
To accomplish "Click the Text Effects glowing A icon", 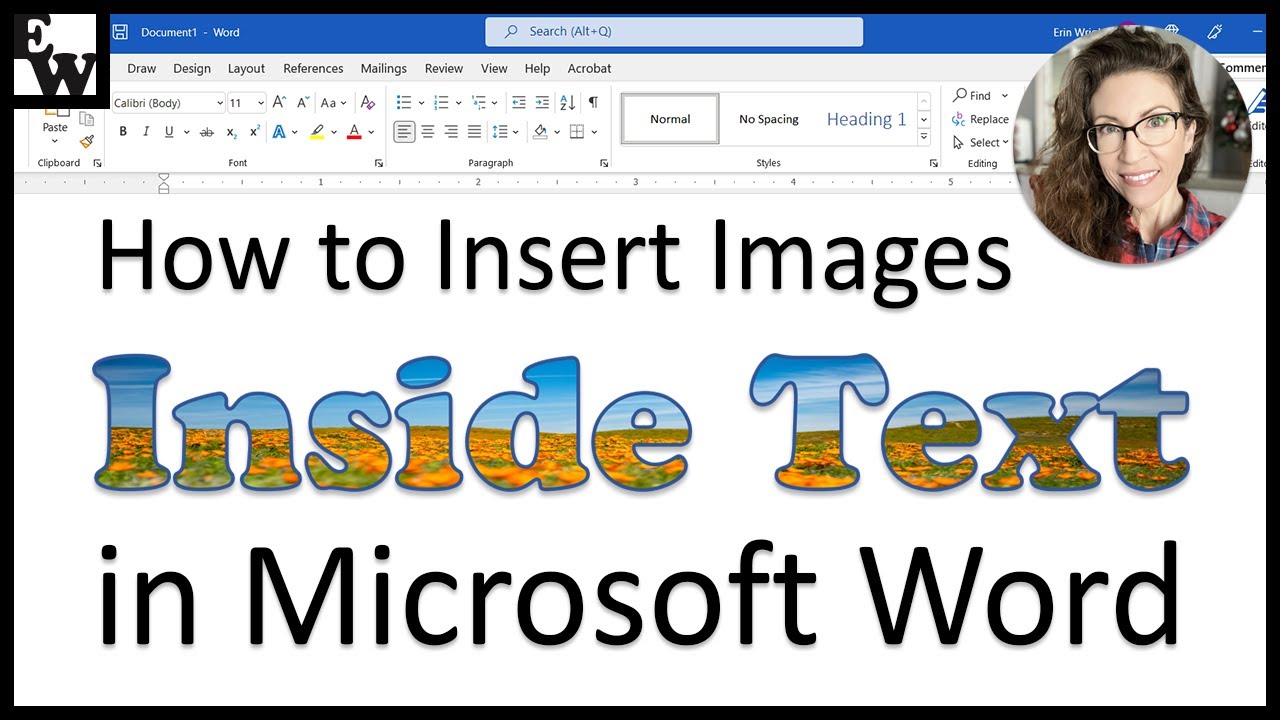I will (x=280, y=132).
